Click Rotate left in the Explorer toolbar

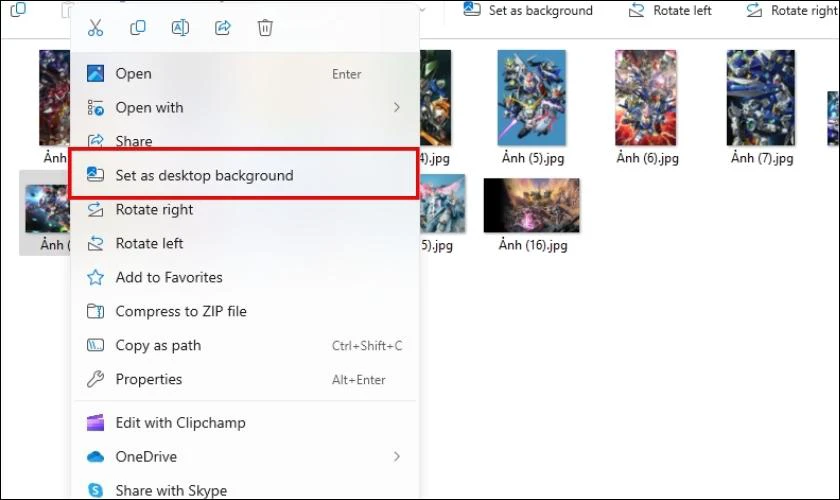tap(670, 10)
